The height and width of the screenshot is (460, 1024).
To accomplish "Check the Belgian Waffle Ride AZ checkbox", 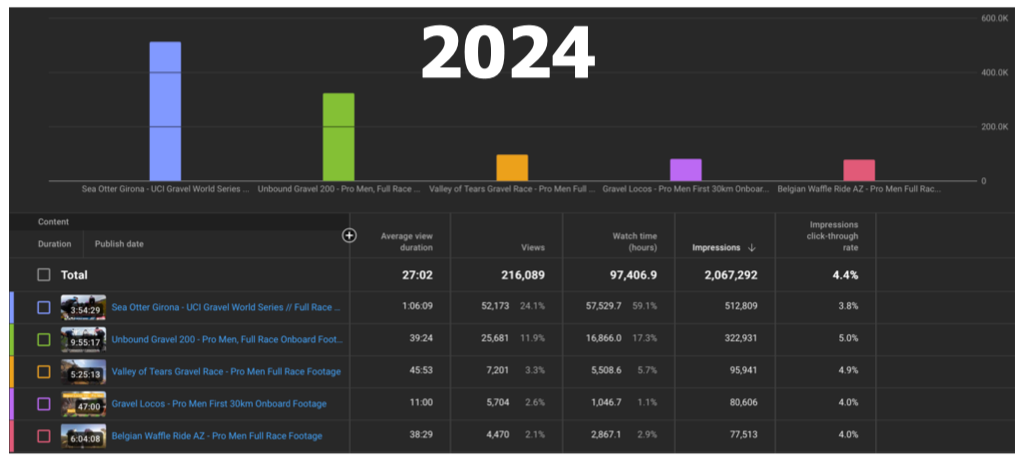I will click(43, 436).
